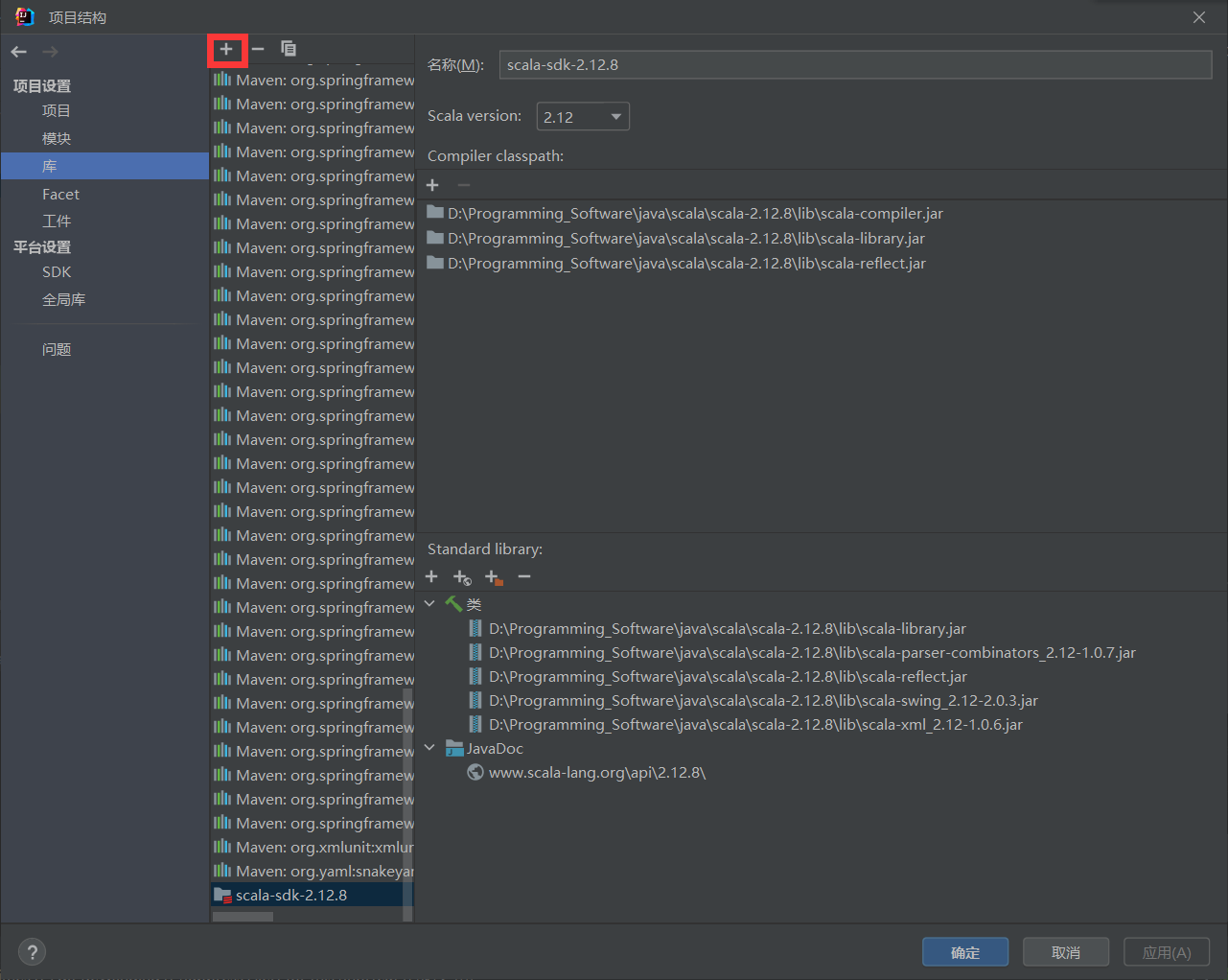View the 问题 section
This screenshot has width=1228, height=980.
click(x=57, y=350)
